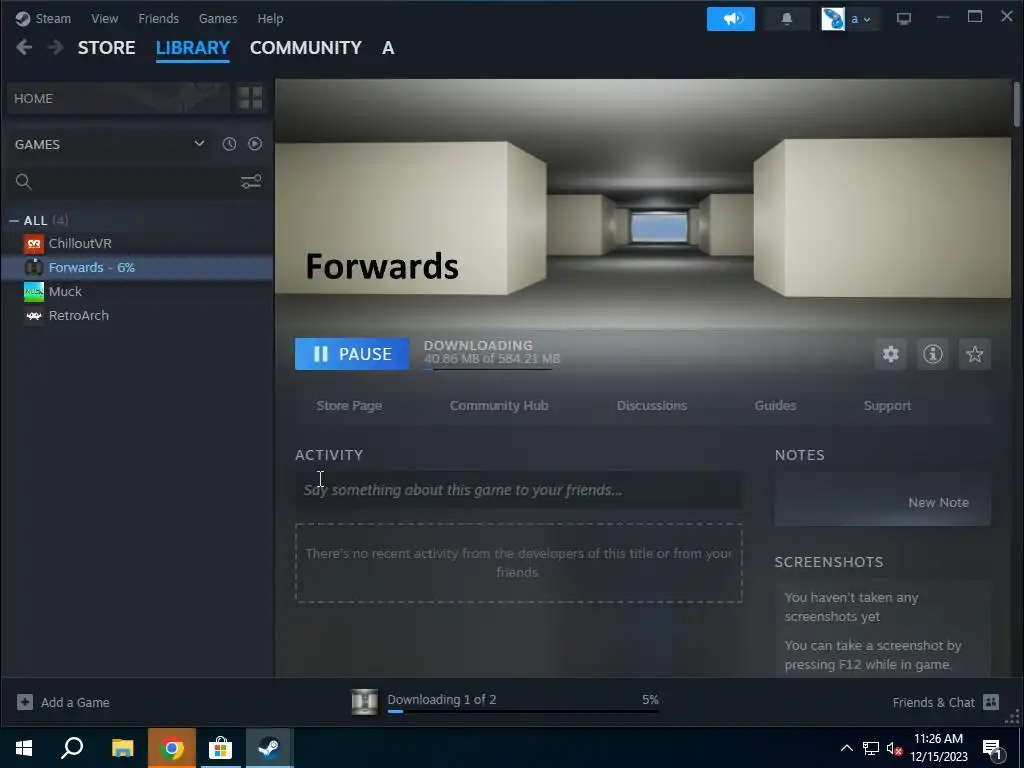
Task: Open the Steam menu
Action: pos(53,18)
